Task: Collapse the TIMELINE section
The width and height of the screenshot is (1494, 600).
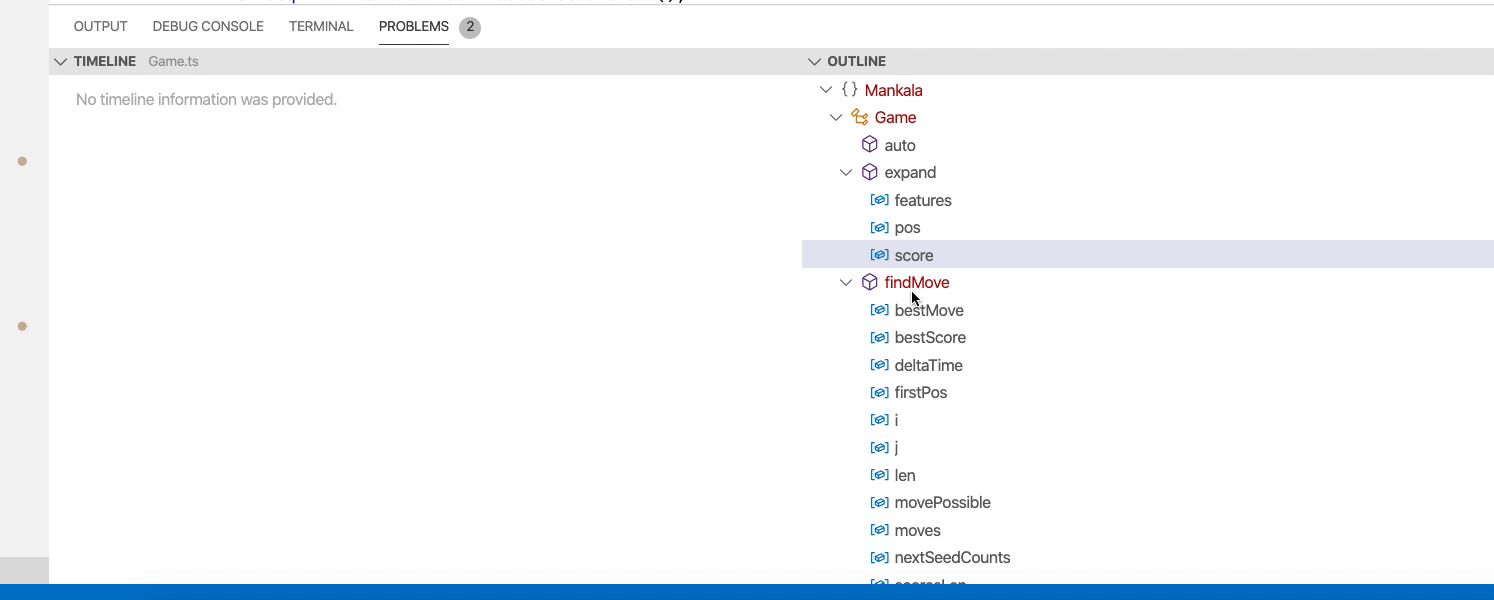Action: click(60, 61)
